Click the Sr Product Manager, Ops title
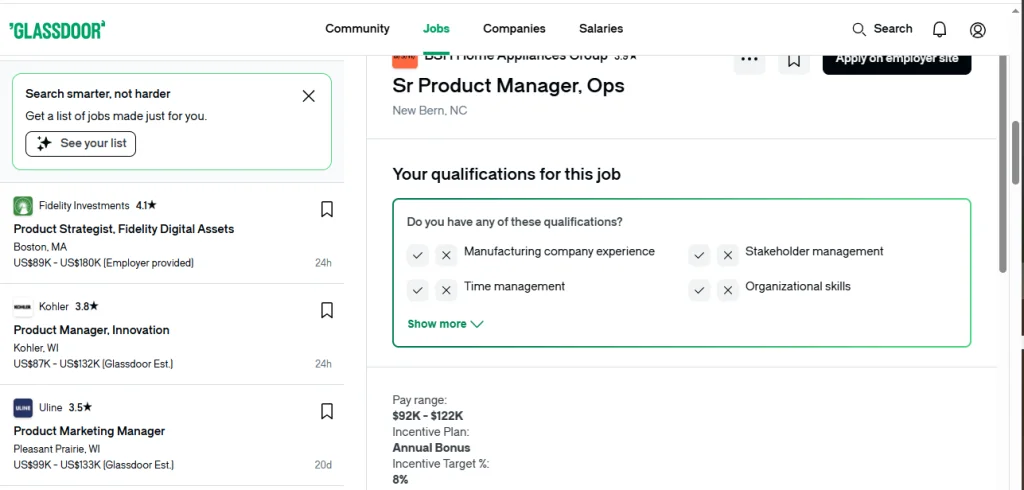The image size is (1024, 490). coord(508,86)
